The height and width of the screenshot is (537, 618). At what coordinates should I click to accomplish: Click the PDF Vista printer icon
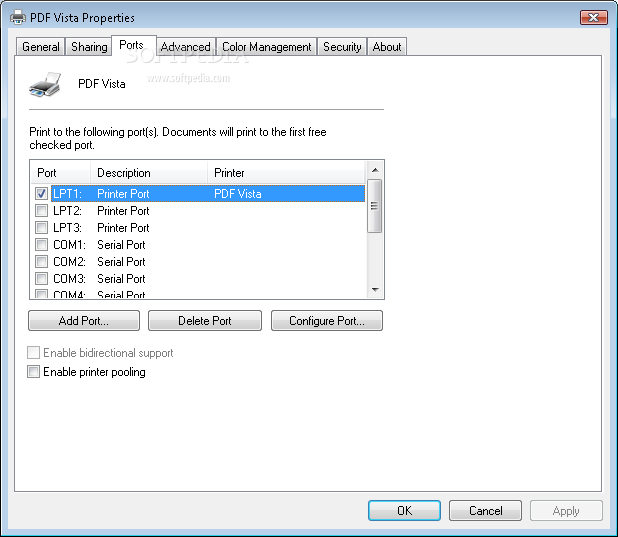click(x=45, y=84)
